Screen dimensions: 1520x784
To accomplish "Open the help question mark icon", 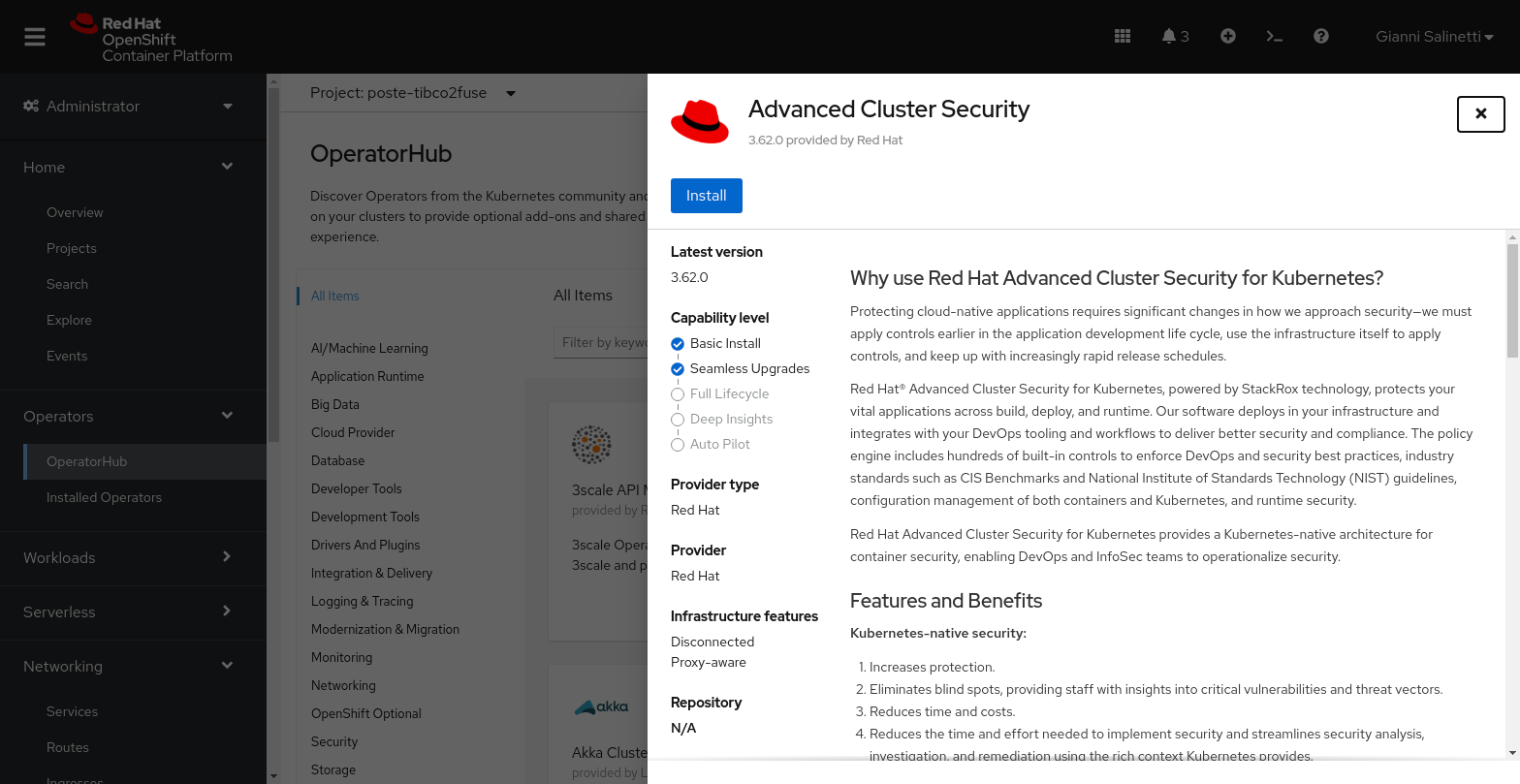I will coord(1321,36).
